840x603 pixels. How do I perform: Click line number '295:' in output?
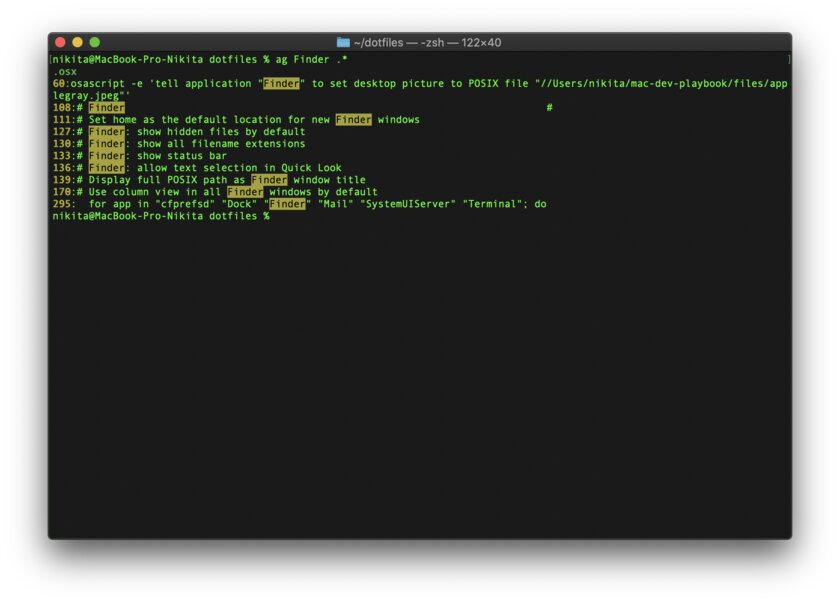pyautogui.click(x=65, y=204)
